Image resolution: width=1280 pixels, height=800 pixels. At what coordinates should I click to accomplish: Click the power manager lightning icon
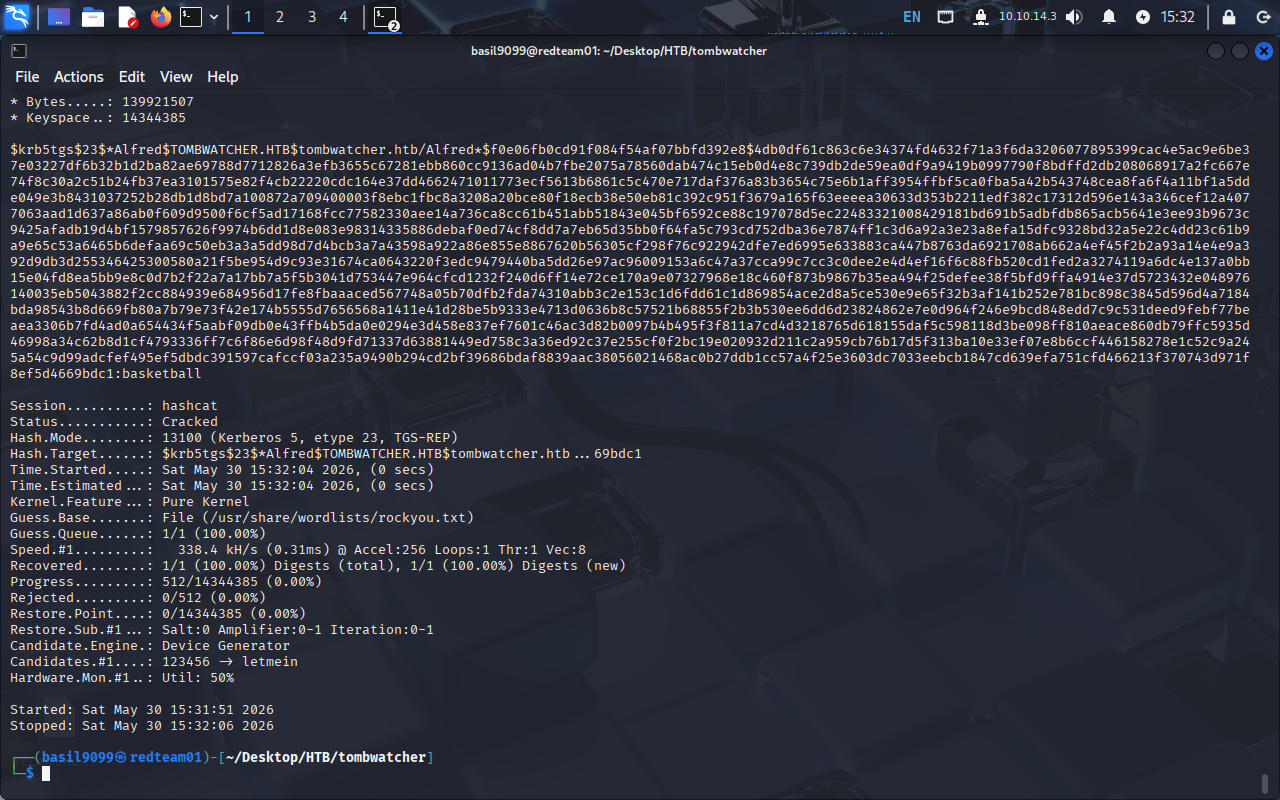(1143, 17)
